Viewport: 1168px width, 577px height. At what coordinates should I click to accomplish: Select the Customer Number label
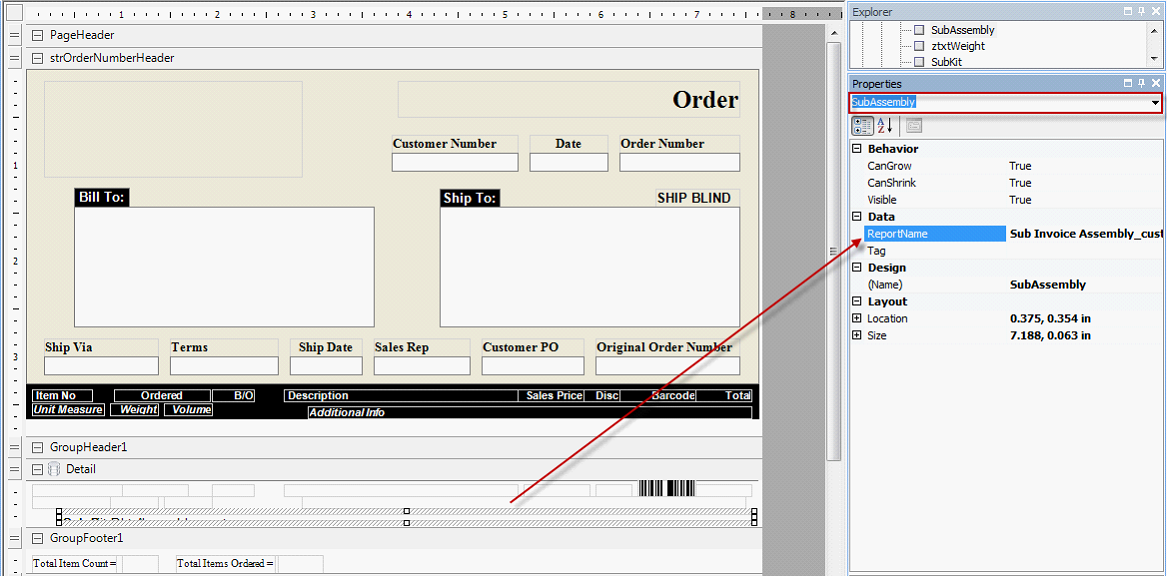454,144
